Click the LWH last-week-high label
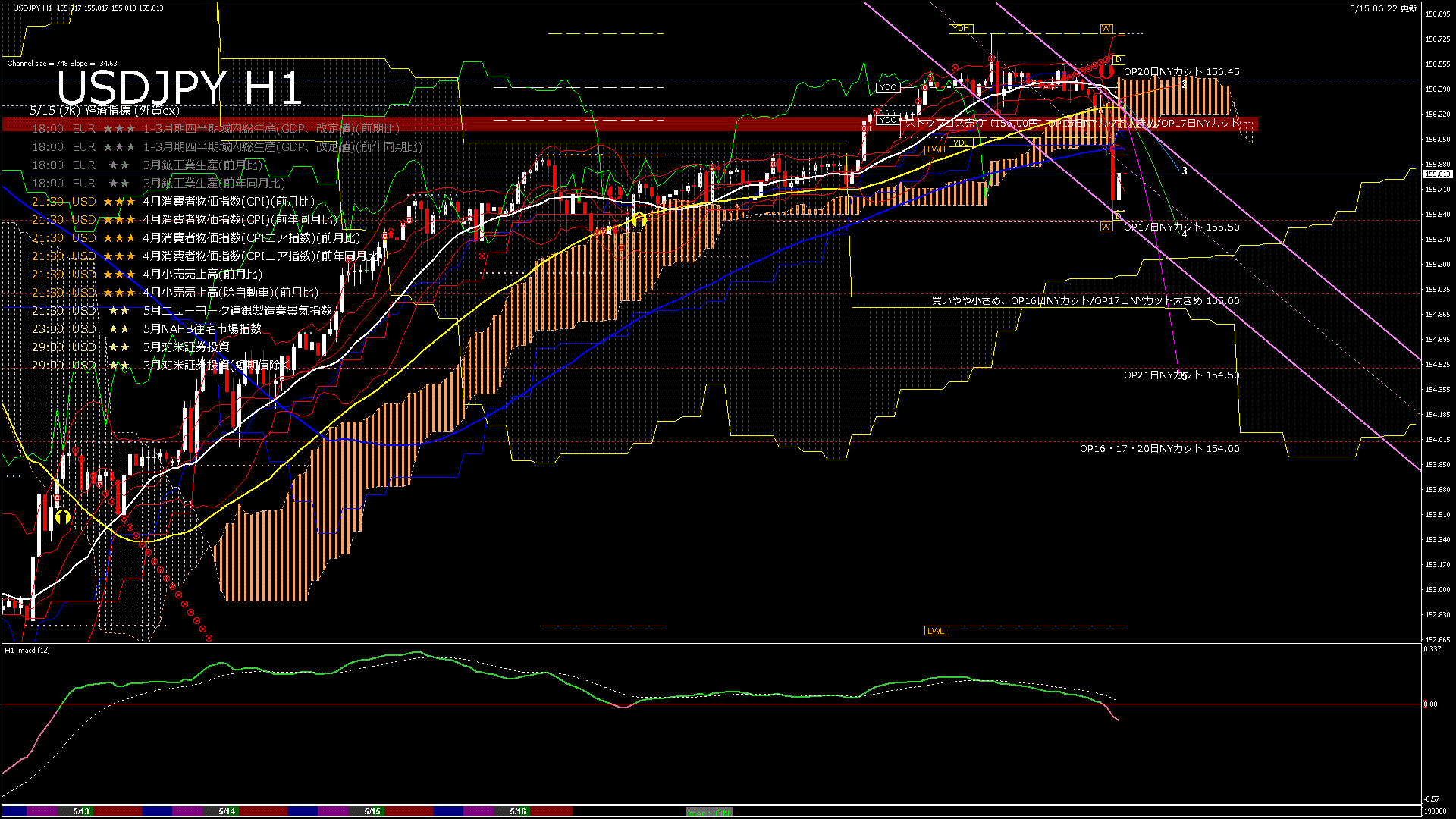 (937, 149)
